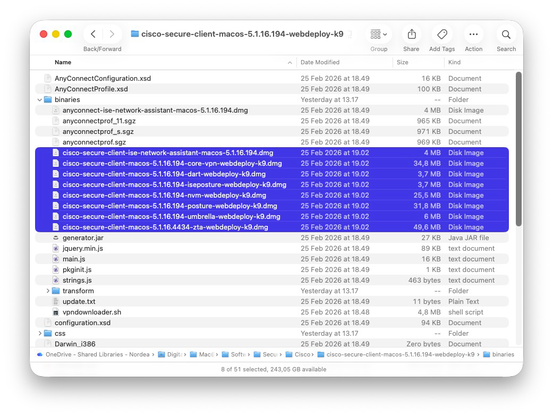Click the pkginit.js file icon

tap(56, 269)
